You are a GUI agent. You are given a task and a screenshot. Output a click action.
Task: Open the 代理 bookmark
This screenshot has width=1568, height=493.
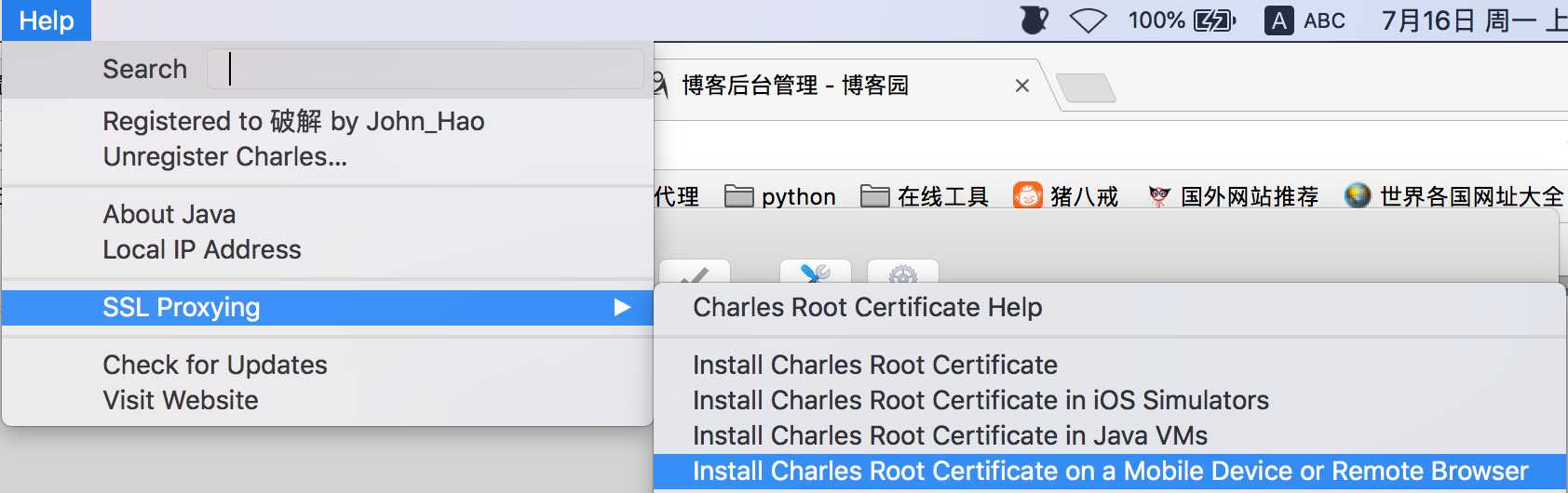[x=677, y=196]
